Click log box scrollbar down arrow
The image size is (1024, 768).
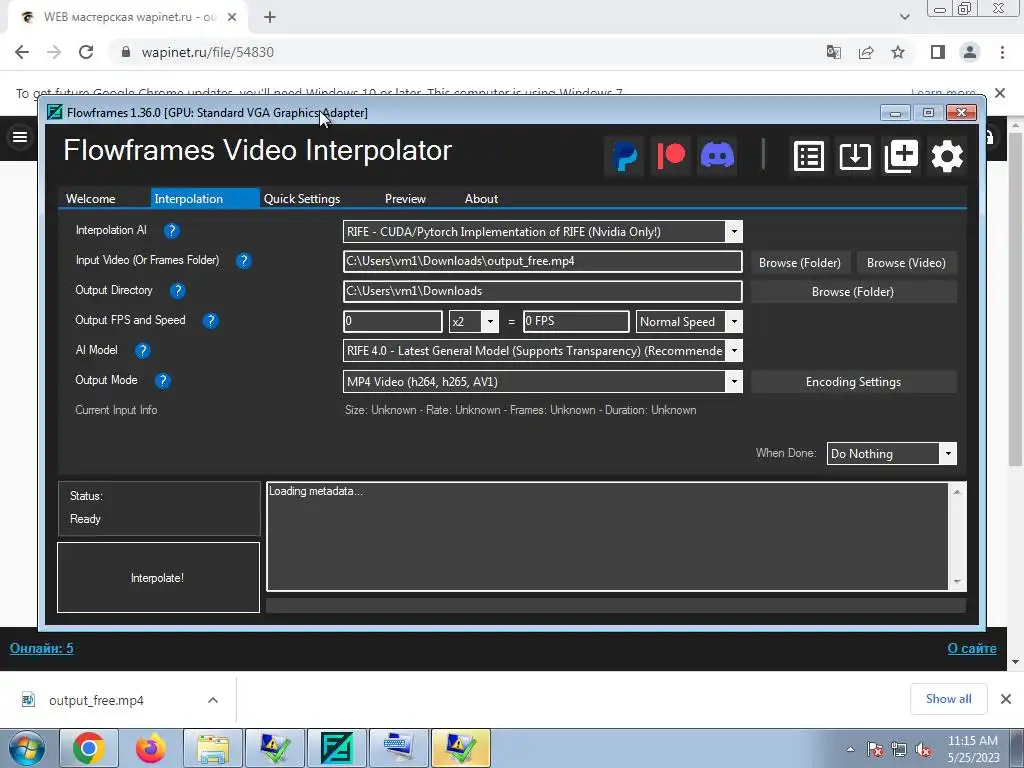(957, 581)
